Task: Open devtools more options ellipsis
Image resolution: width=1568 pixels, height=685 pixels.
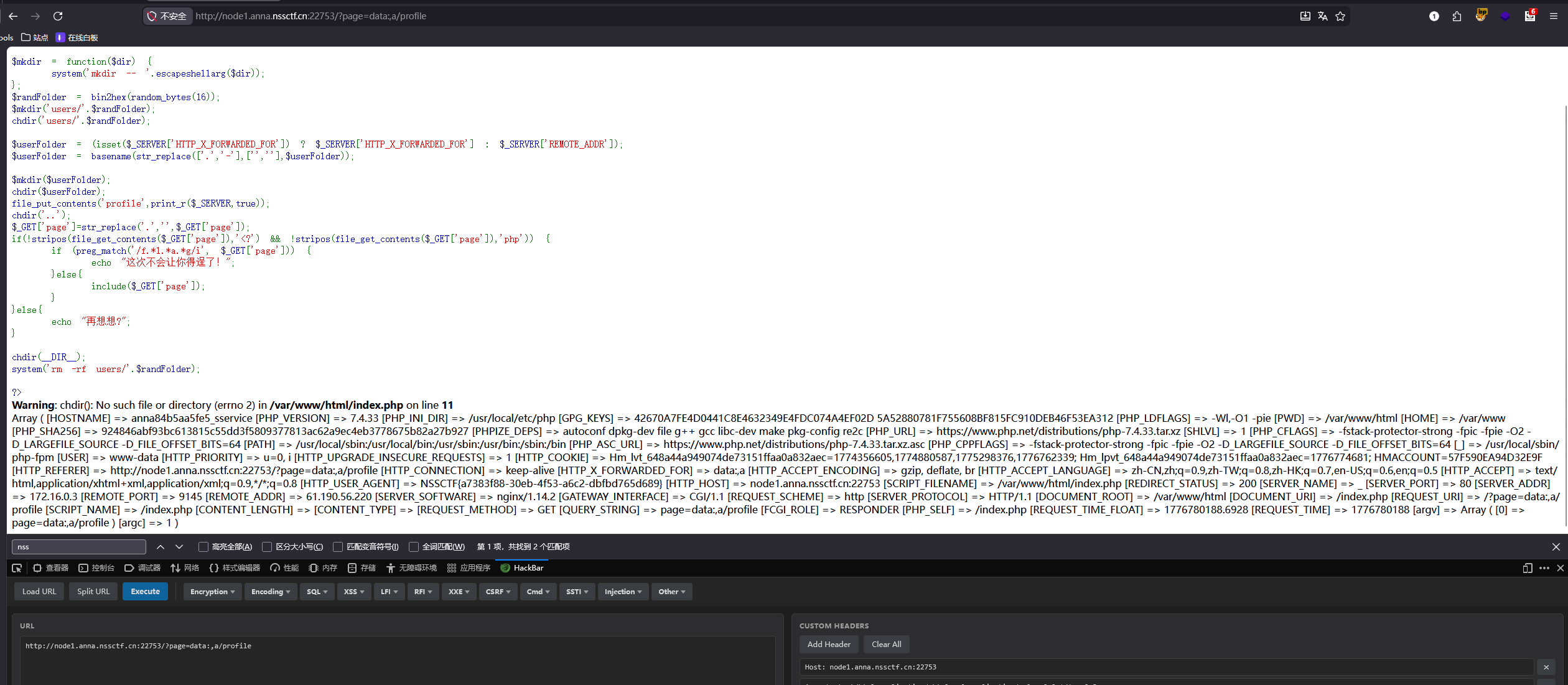Action: 1544,568
